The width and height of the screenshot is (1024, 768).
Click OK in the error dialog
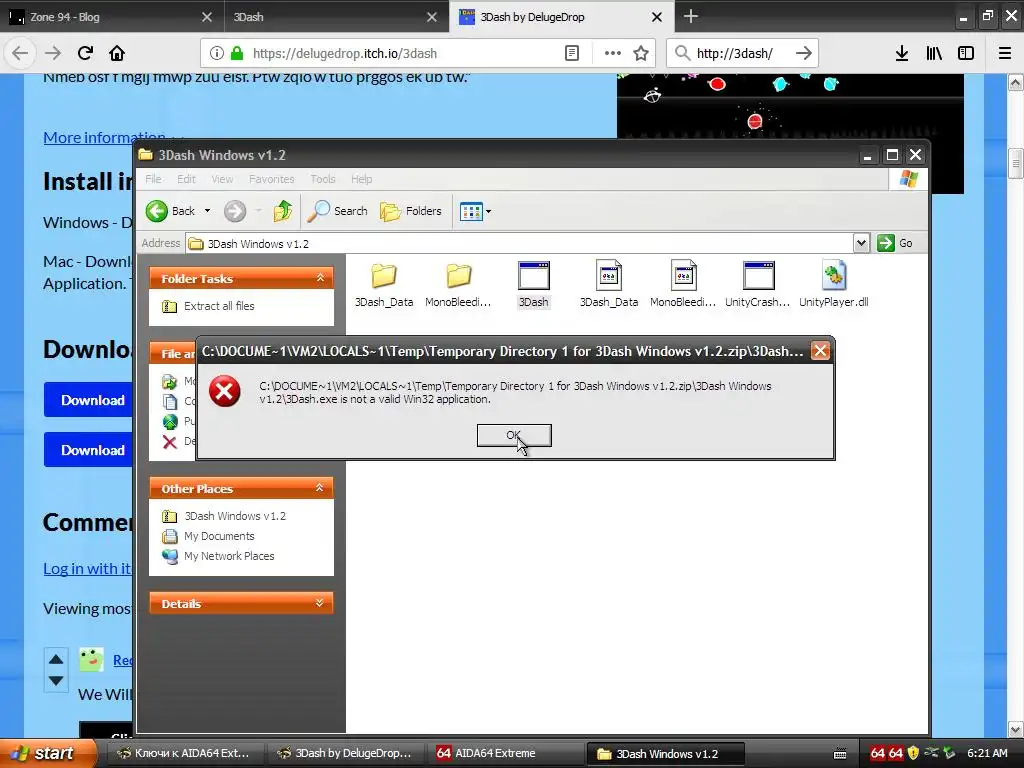point(514,435)
